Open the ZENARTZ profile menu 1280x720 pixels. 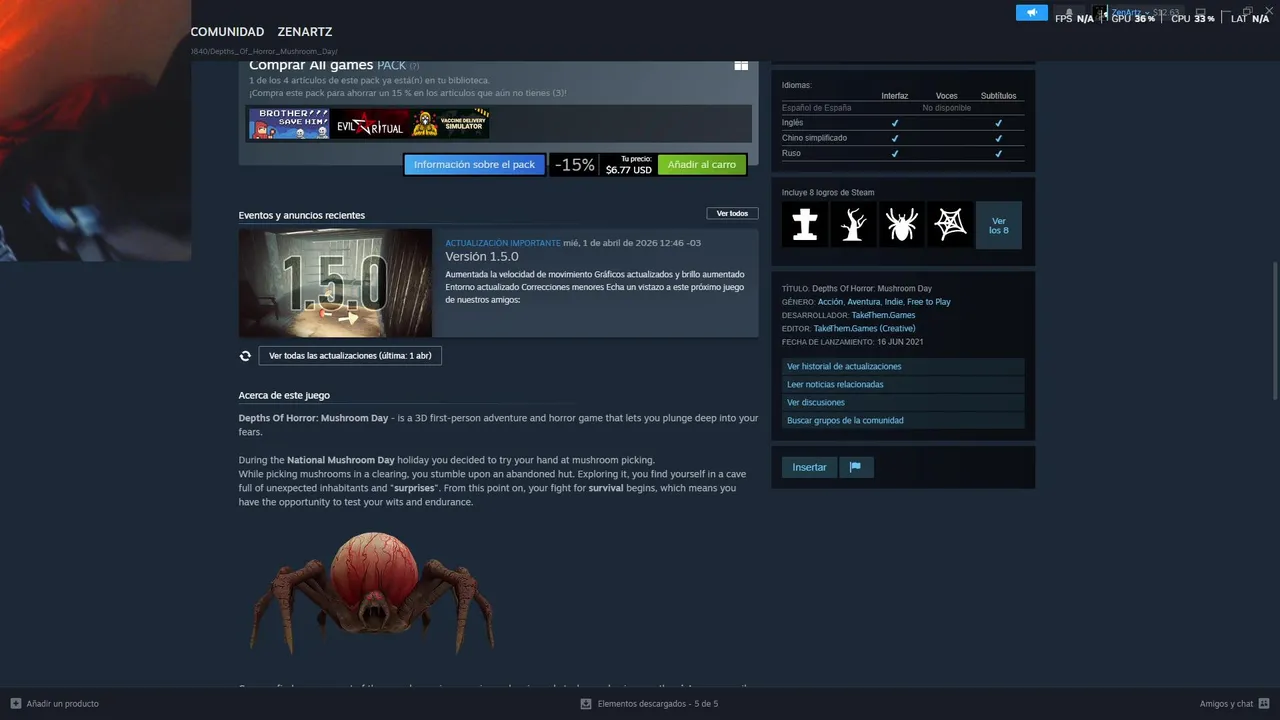pyautogui.click(x=305, y=32)
